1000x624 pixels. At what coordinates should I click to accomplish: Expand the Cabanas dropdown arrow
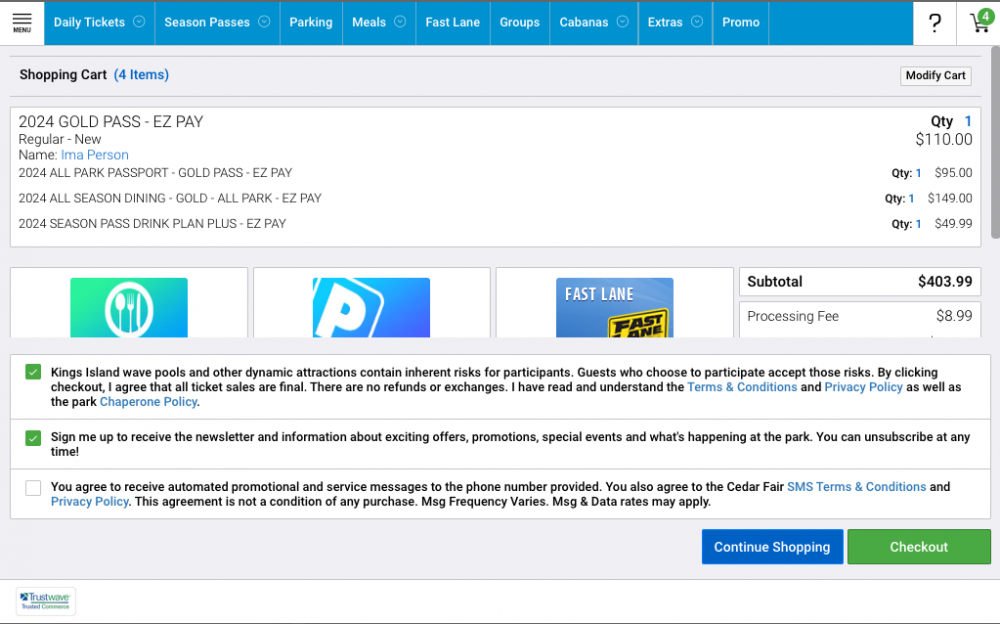click(x=622, y=22)
